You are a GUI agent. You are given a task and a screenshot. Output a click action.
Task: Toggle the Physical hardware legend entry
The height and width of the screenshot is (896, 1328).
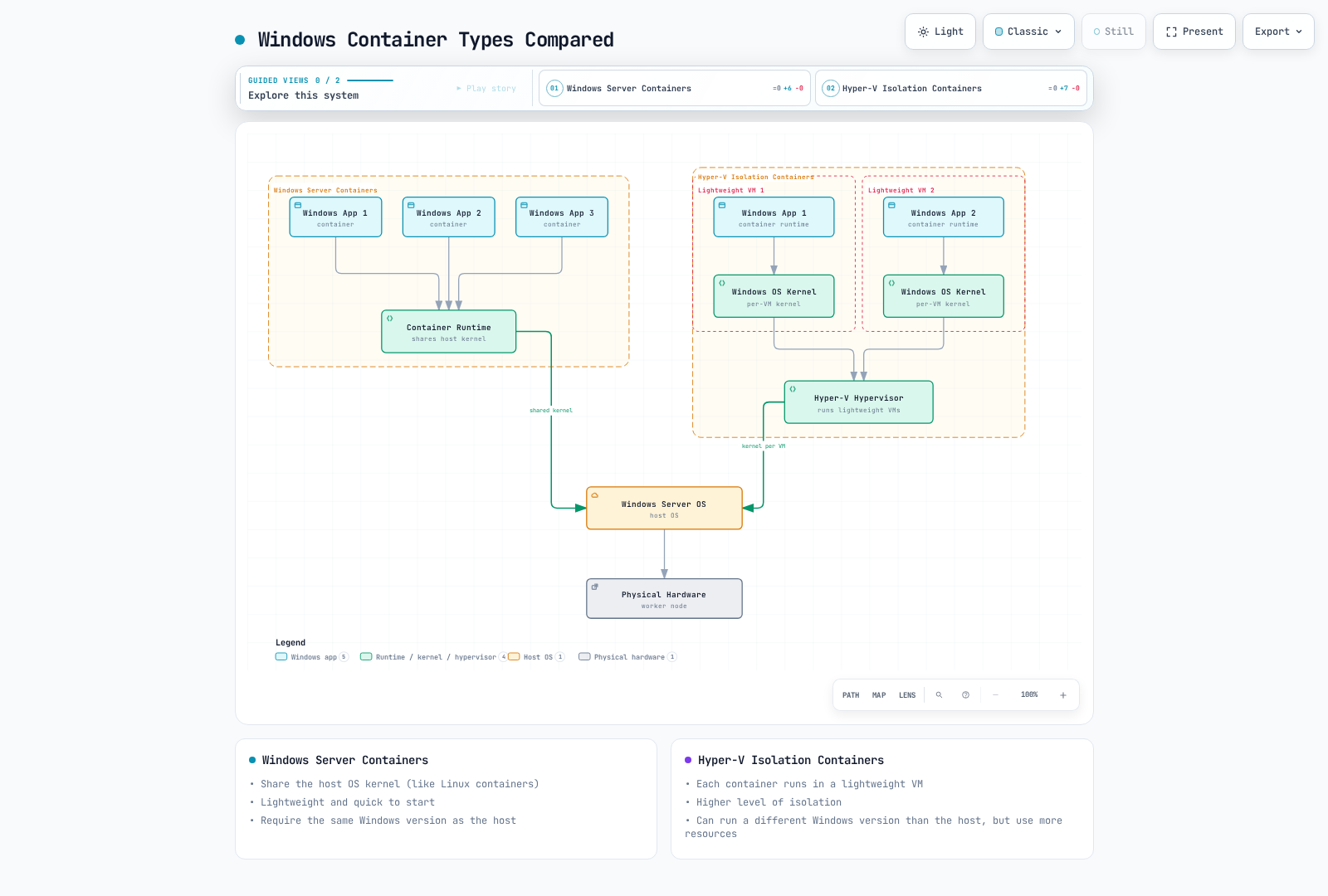pos(627,656)
